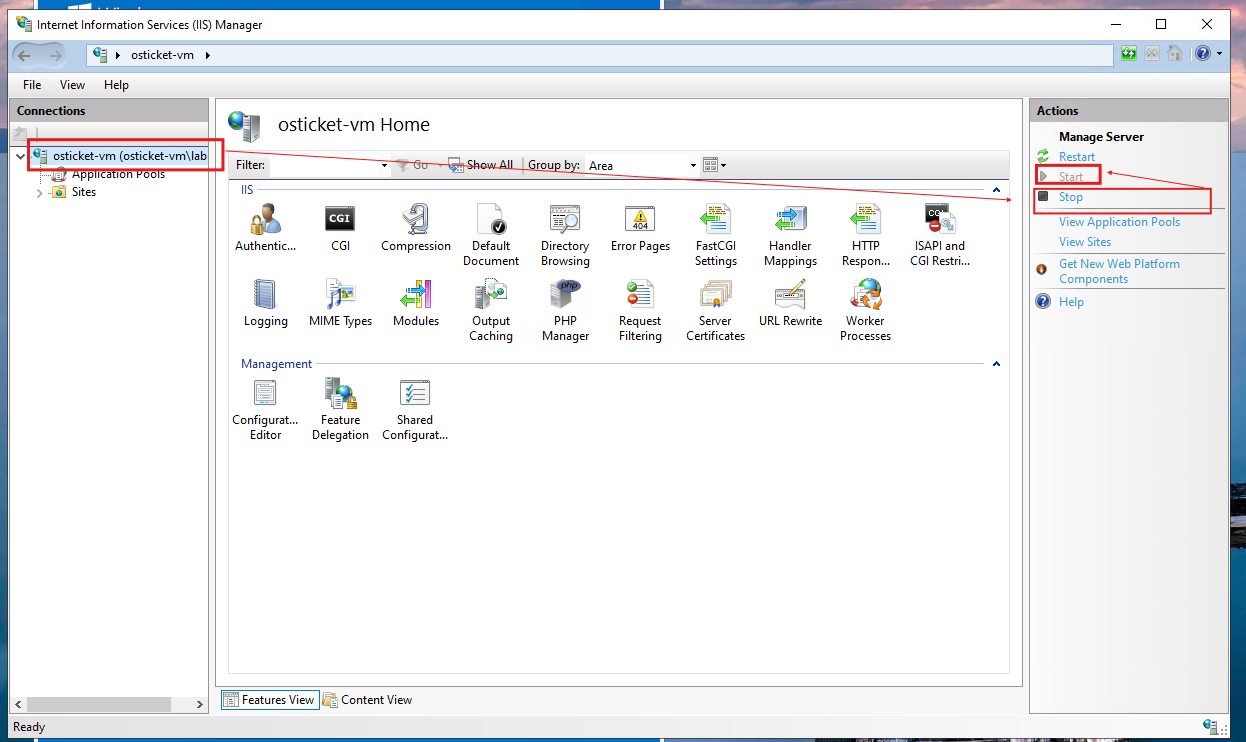Open the Compression feature
This screenshot has width=1246, height=742.
(416, 228)
